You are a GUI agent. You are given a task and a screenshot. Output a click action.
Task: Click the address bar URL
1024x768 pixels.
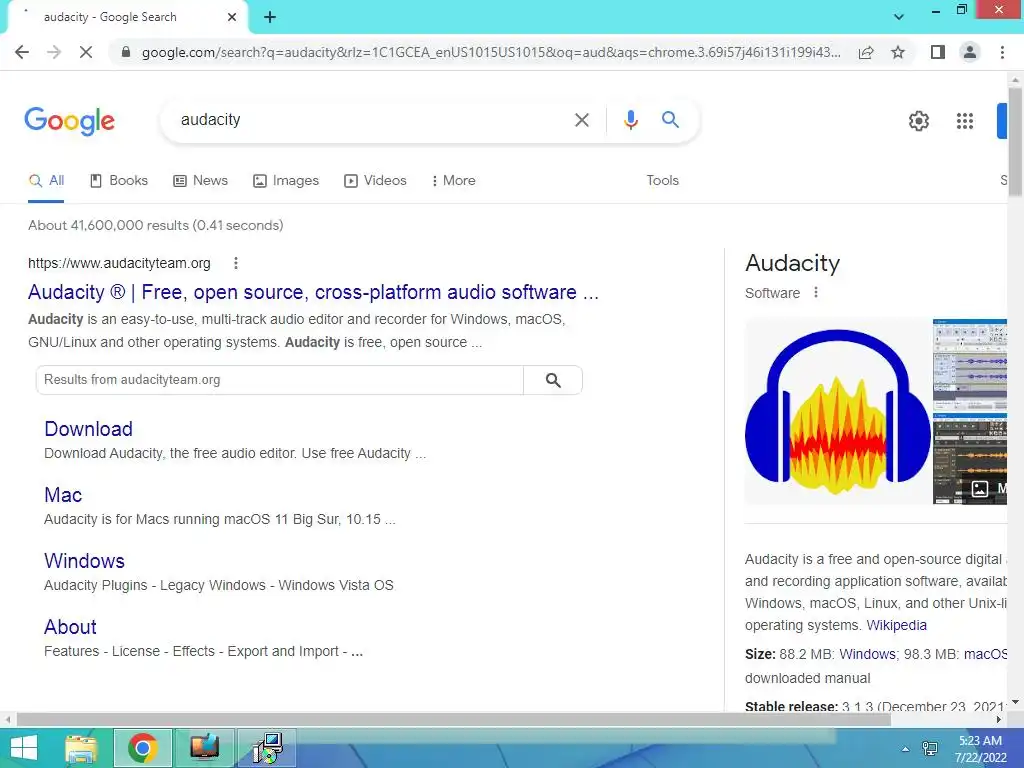point(490,52)
